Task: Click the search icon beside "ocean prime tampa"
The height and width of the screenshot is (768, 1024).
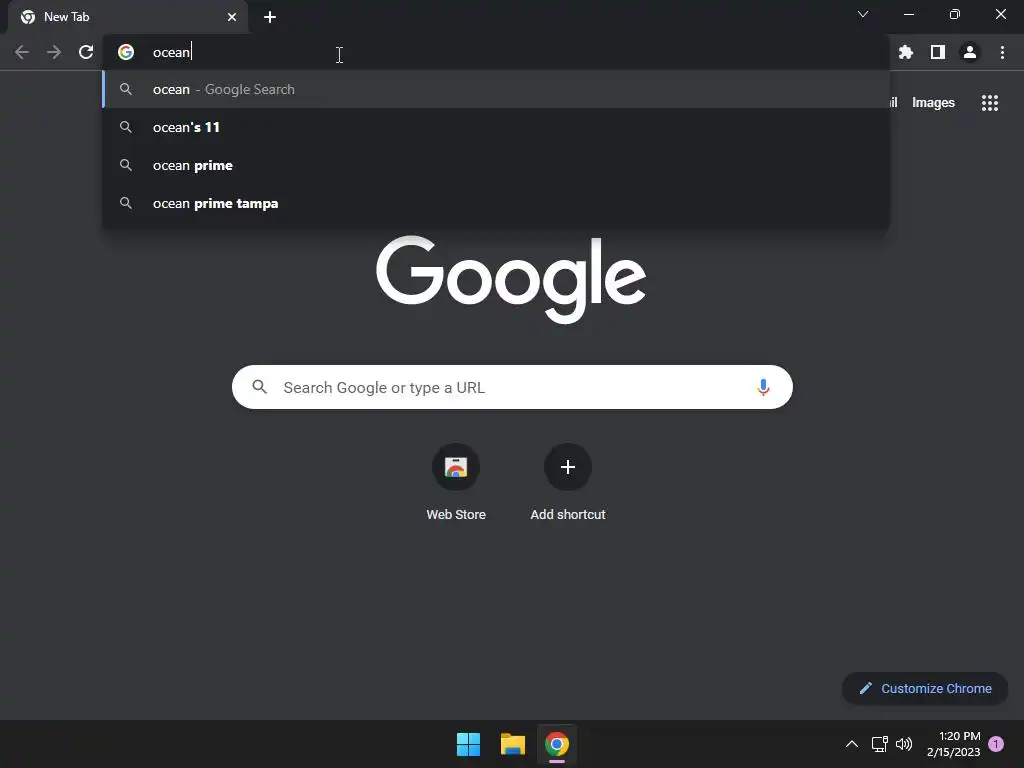Action: (126, 203)
